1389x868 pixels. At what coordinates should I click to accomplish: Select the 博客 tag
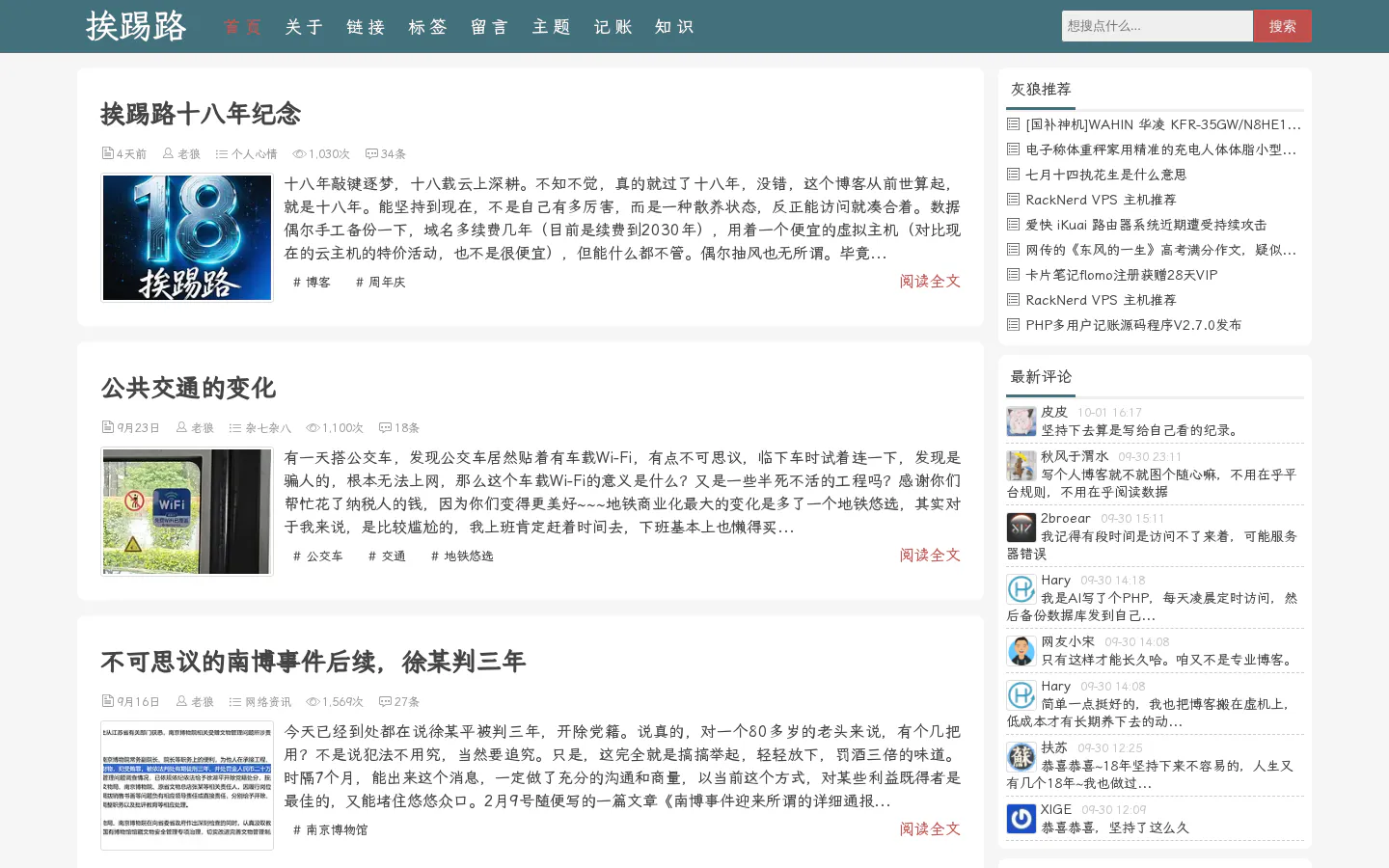pyautogui.click(x=312, y=282)
